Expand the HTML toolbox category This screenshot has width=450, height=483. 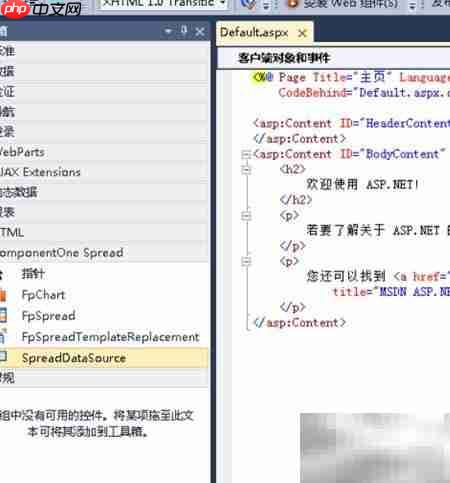coord(104,232)
